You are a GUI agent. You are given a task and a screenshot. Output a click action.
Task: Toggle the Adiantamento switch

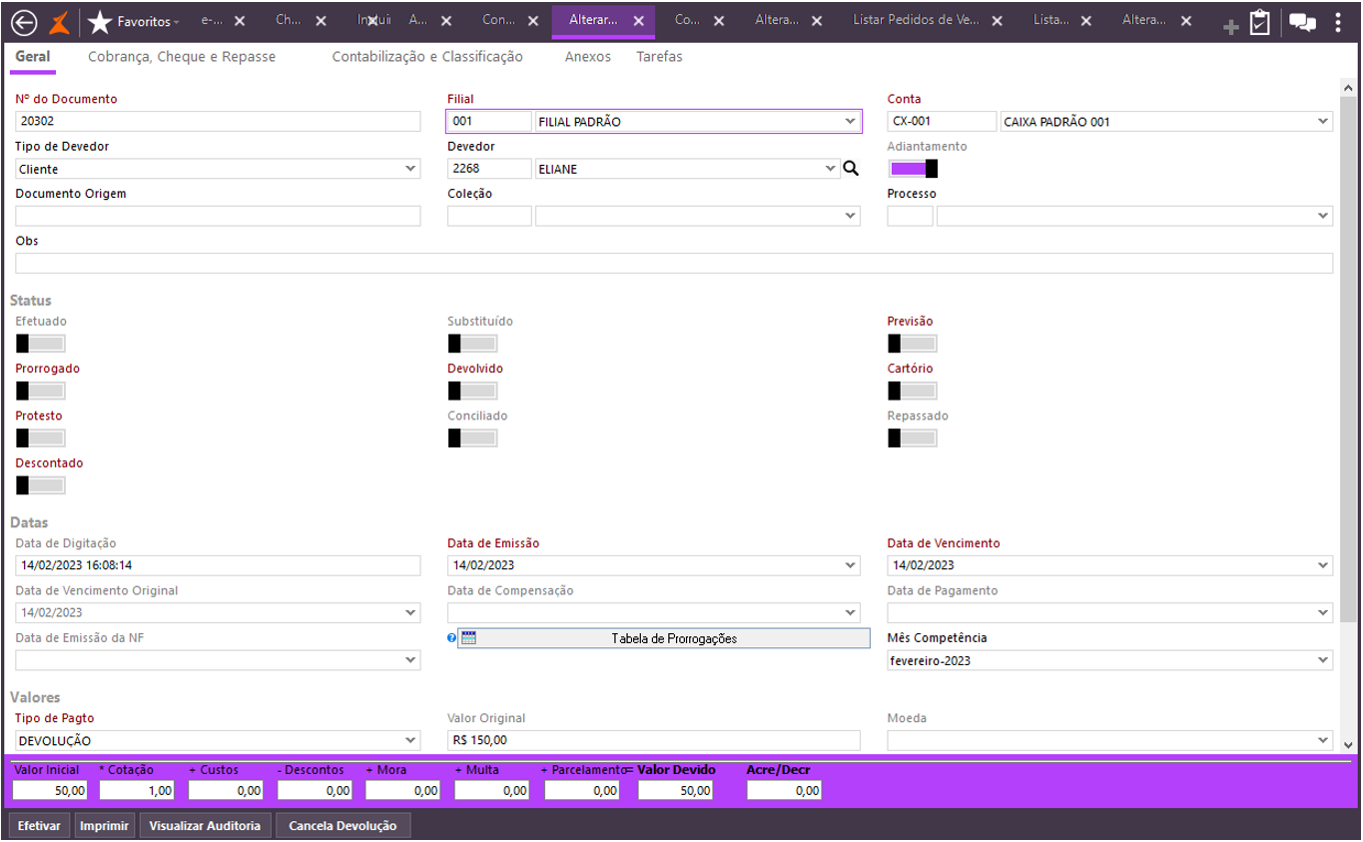[x=913, y=168]
